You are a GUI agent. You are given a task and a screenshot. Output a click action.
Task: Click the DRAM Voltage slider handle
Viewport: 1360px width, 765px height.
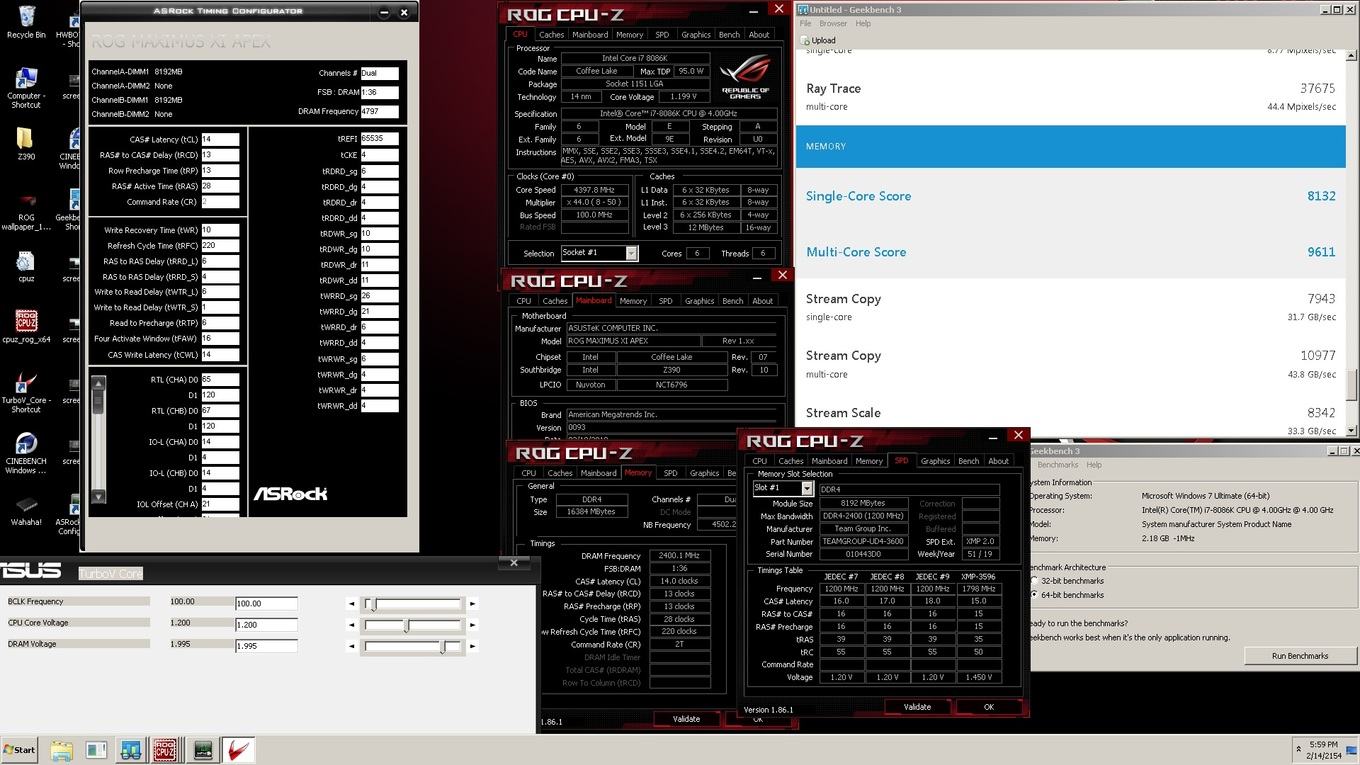pyautogui.click(x=442, y=646)
